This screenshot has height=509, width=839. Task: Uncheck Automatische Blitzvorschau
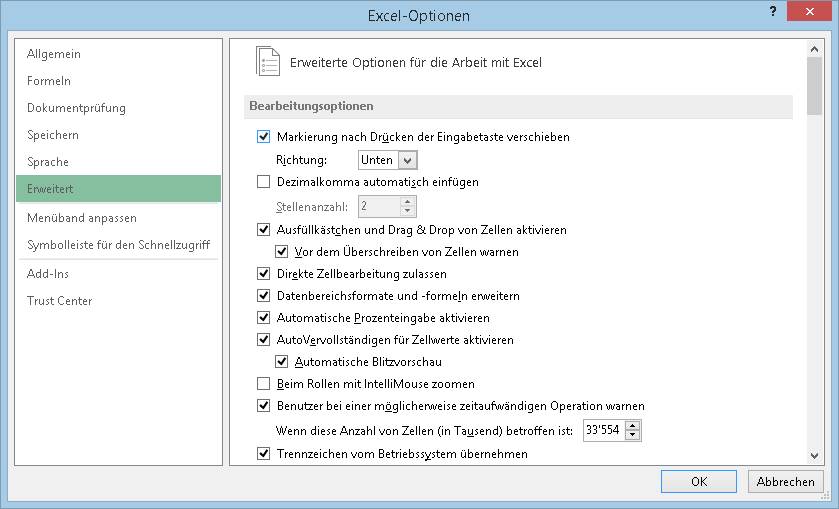281,362
